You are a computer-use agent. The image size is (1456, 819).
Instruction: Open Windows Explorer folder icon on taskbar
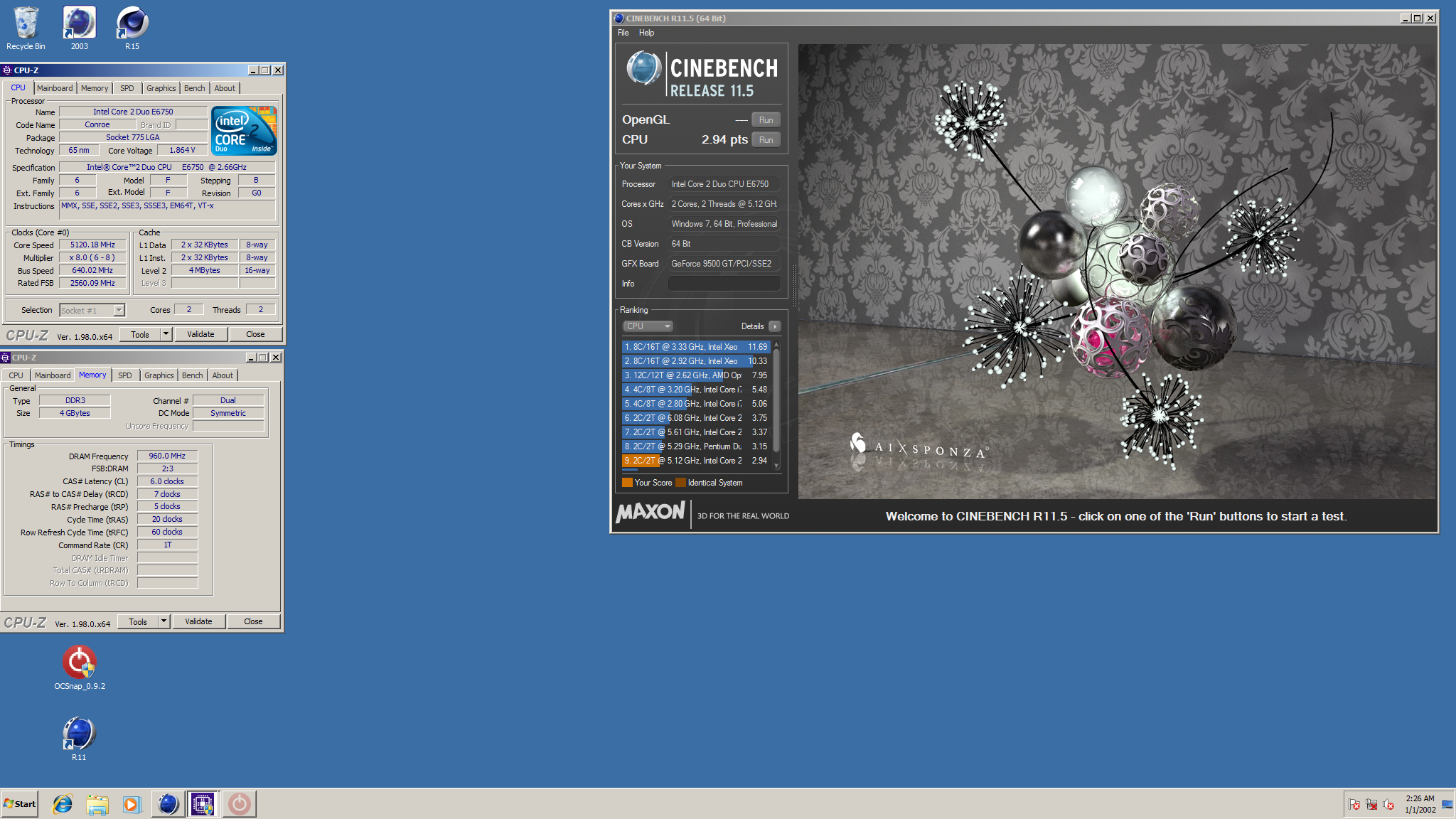pyautogui.click(x=97, y=804)
